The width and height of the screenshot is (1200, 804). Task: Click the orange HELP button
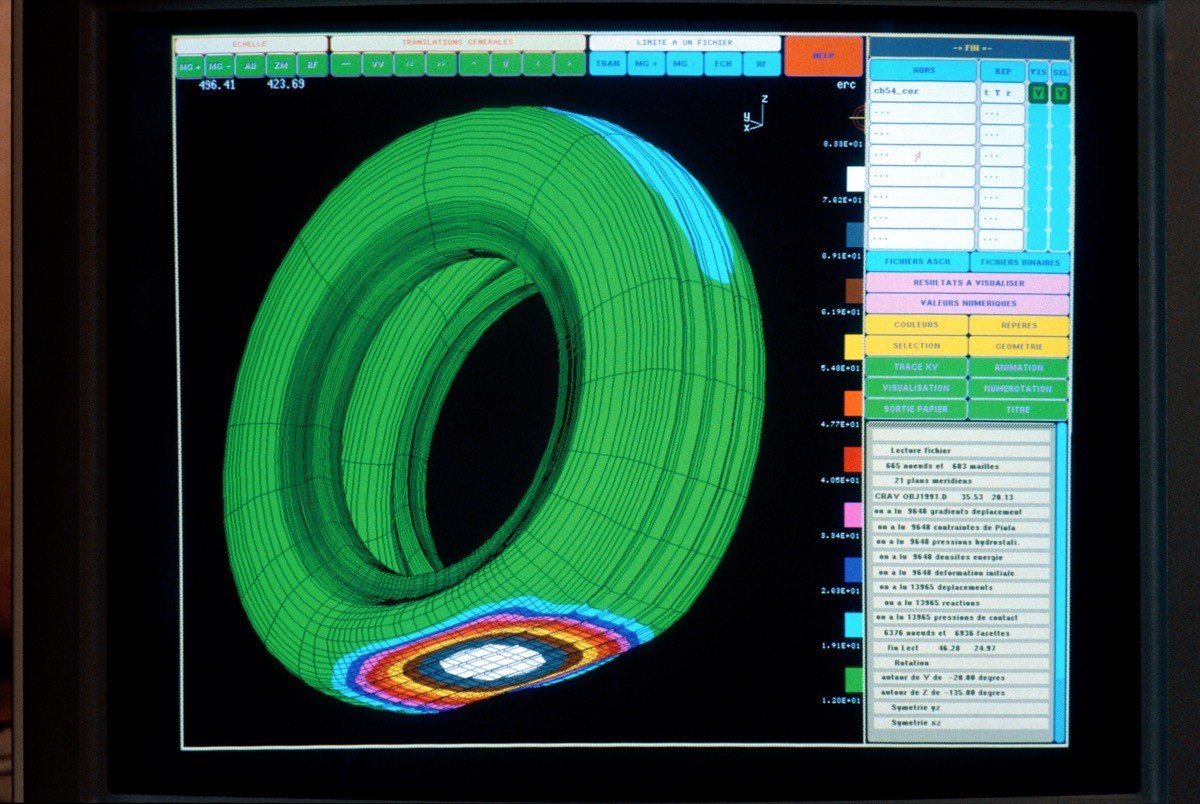click(x=823, y=57)
